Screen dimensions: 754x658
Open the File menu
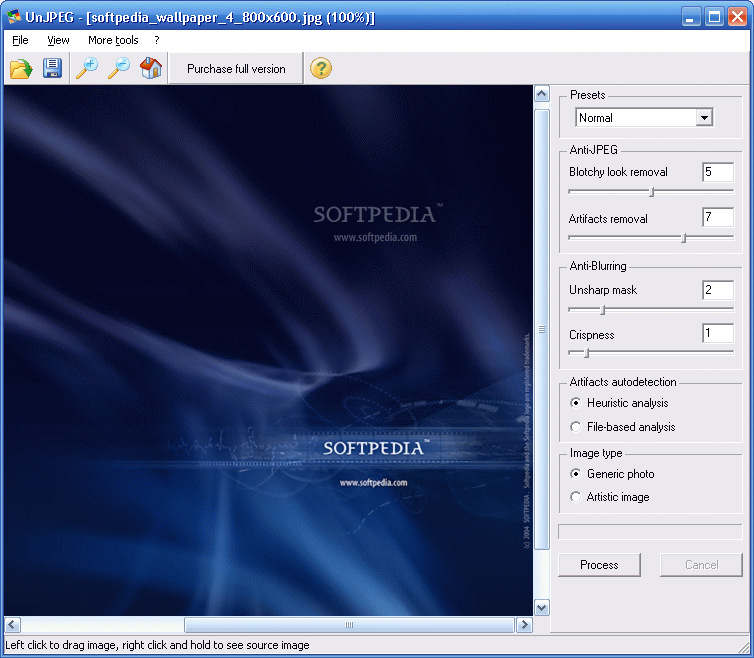click(20, 40)
